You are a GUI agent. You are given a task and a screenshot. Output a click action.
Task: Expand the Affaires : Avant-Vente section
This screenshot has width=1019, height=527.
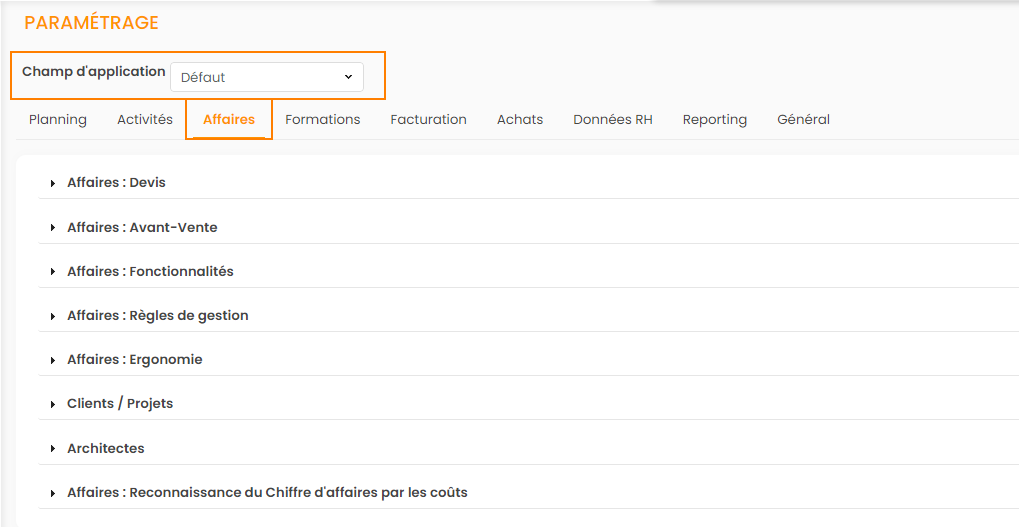142,227
